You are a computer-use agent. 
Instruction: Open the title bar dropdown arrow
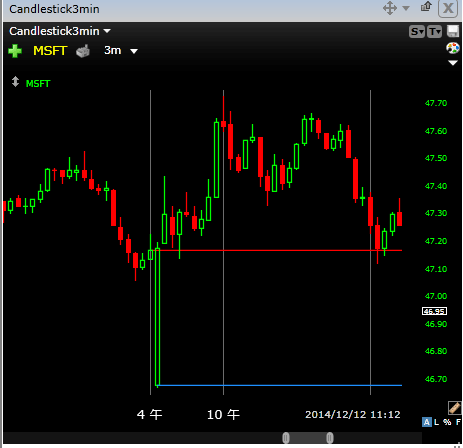point(406,8)
